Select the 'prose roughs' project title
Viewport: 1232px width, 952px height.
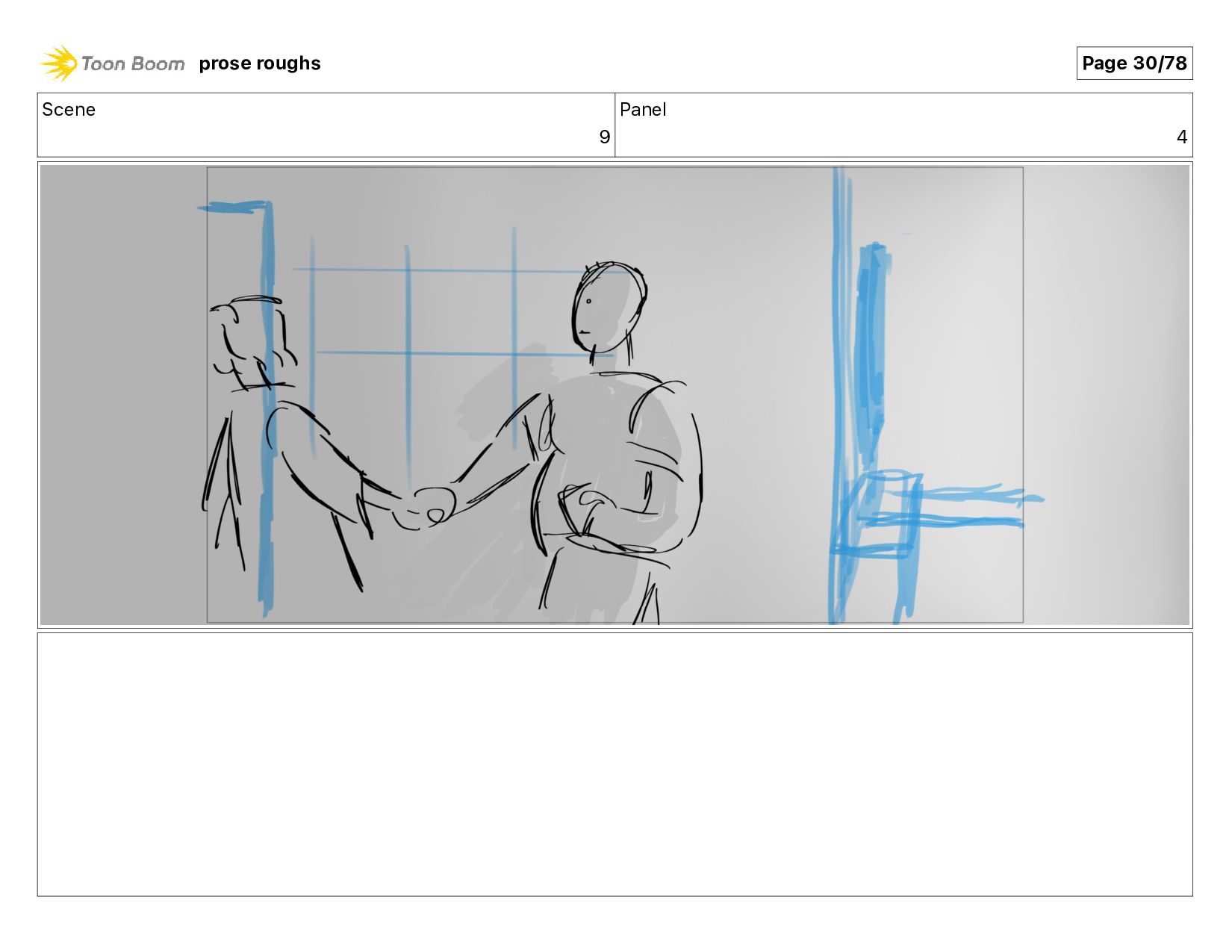(260, 63)
